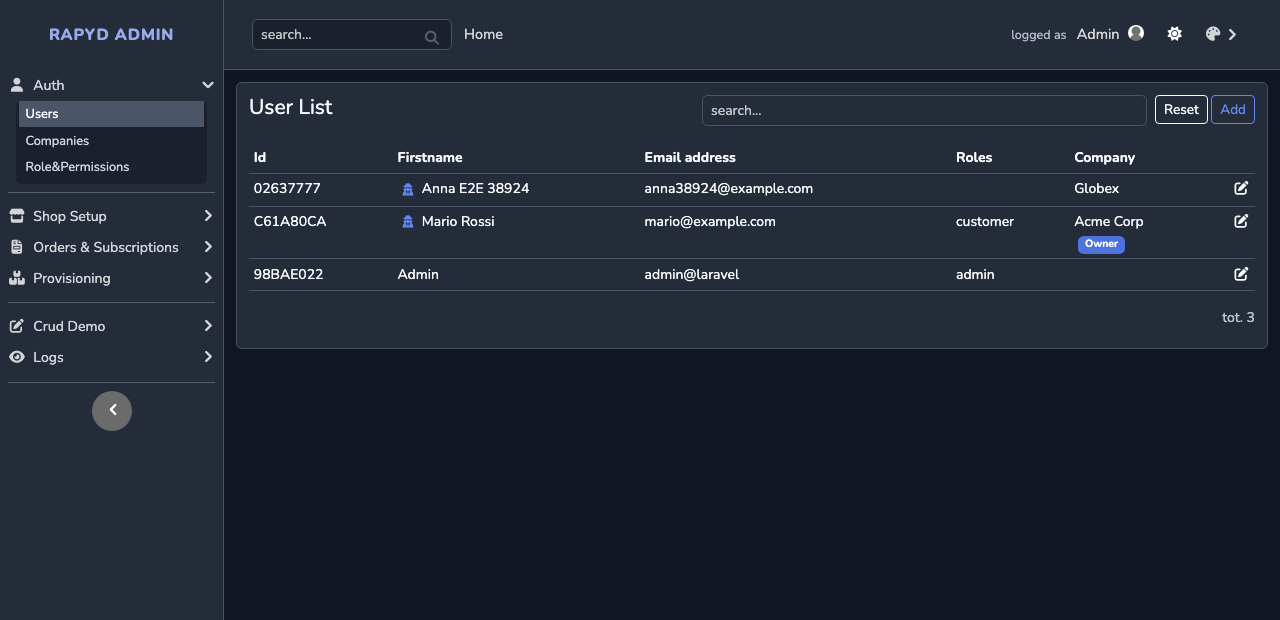Screen dimensions: 1280x620
Task: Open the Crud Demo menu label
Action: coord(69,326)
